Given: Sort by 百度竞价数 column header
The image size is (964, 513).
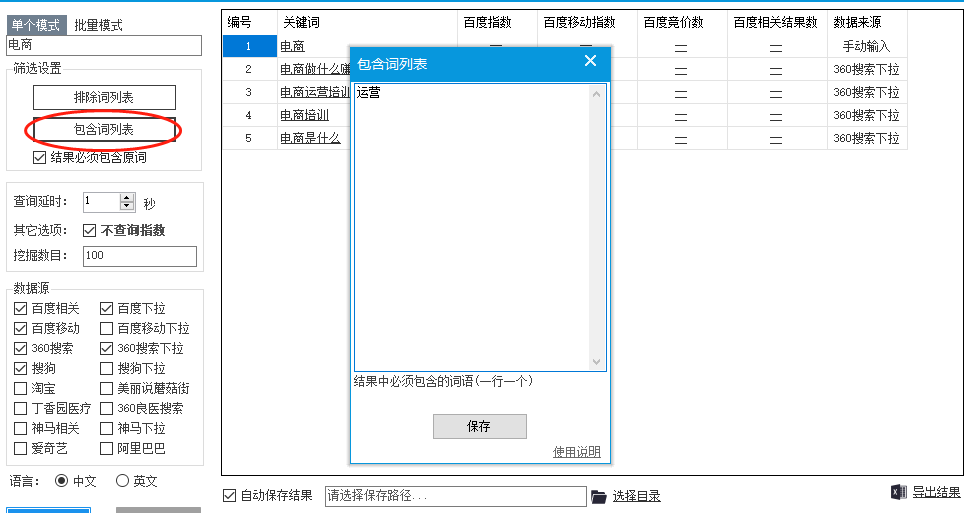Looking at the screenshot, I should 682,23.
